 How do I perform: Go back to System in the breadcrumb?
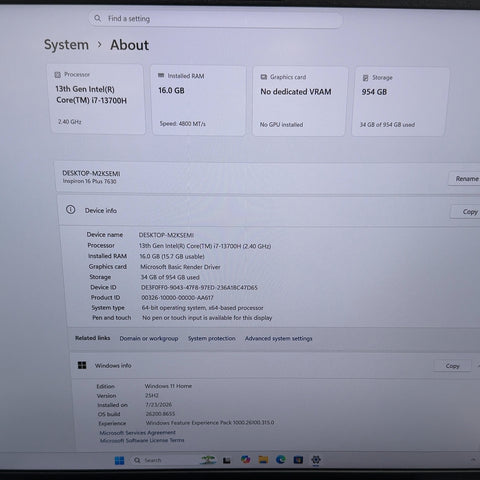[x=66, y=45]
